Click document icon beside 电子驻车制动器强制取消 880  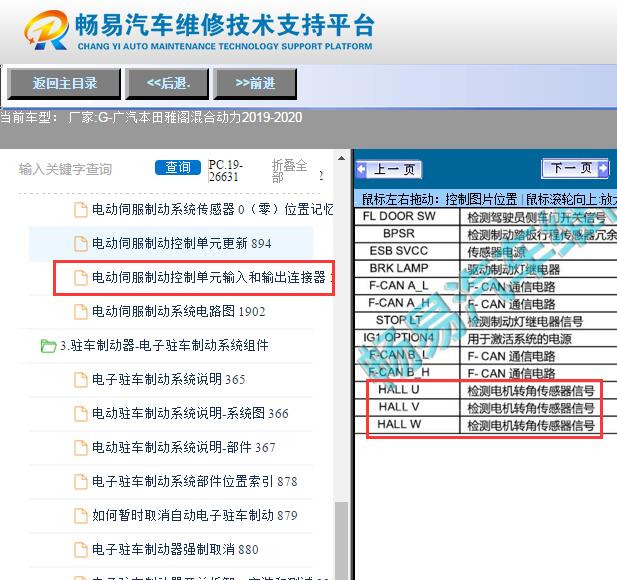coord(81,550)
